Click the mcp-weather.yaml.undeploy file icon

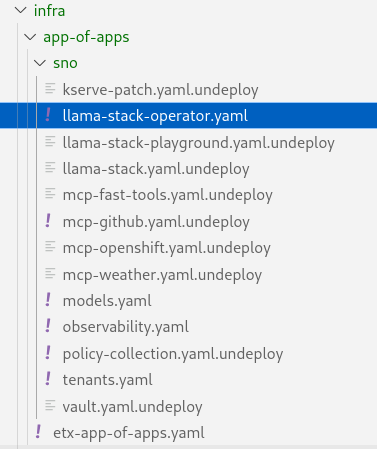50,274
